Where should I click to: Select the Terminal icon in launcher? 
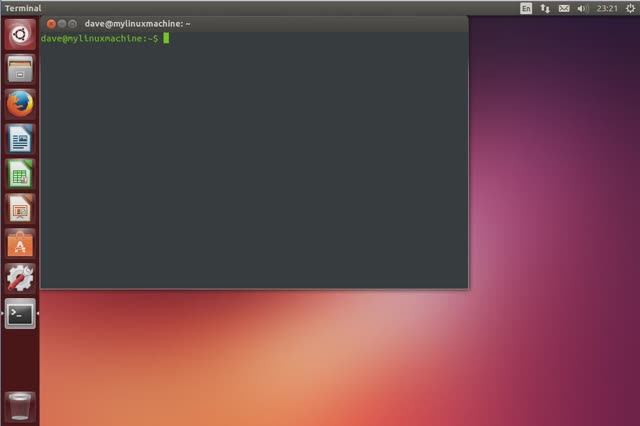[20, 313]
